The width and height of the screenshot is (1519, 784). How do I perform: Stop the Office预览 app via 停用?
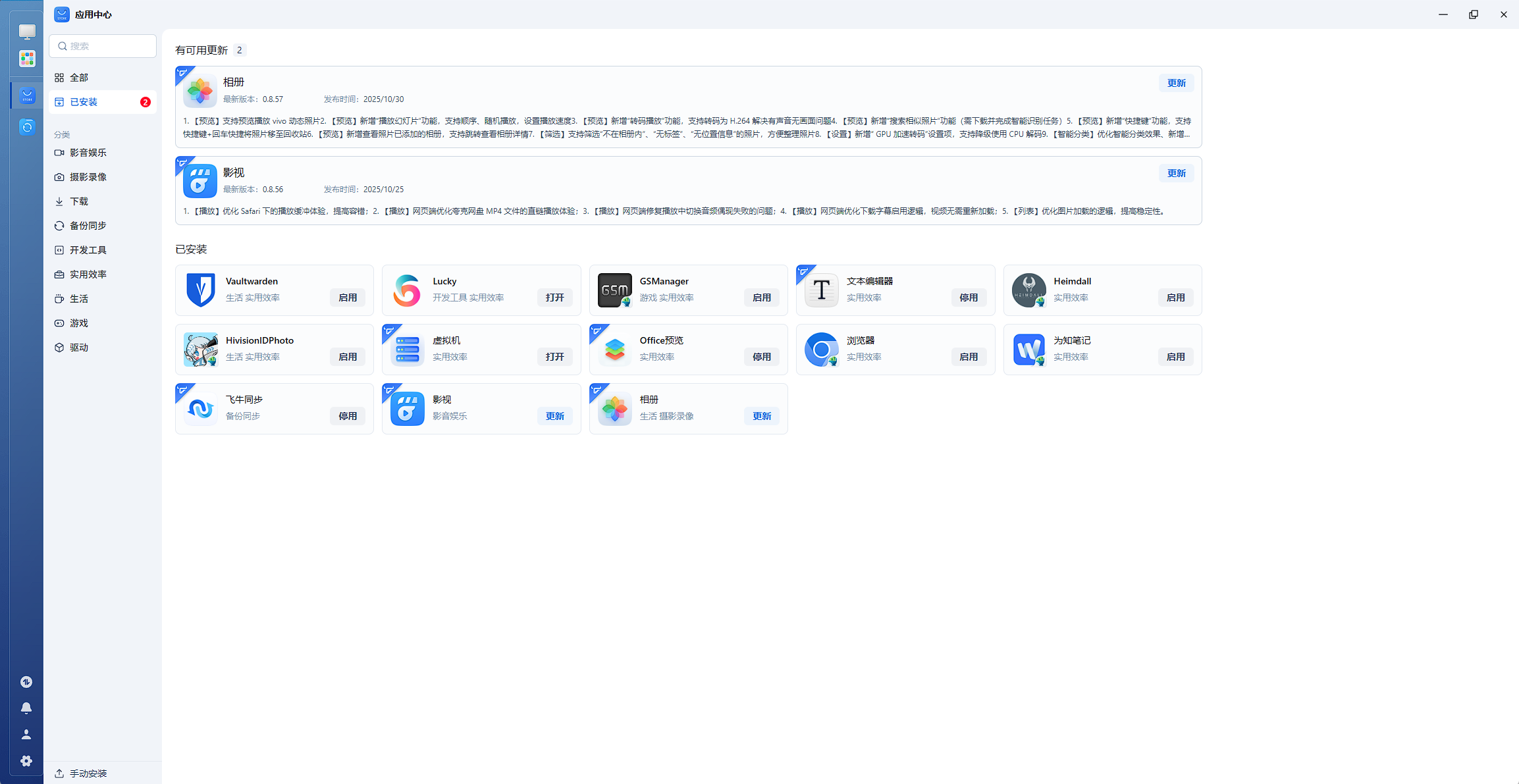(x=762, y=357)
